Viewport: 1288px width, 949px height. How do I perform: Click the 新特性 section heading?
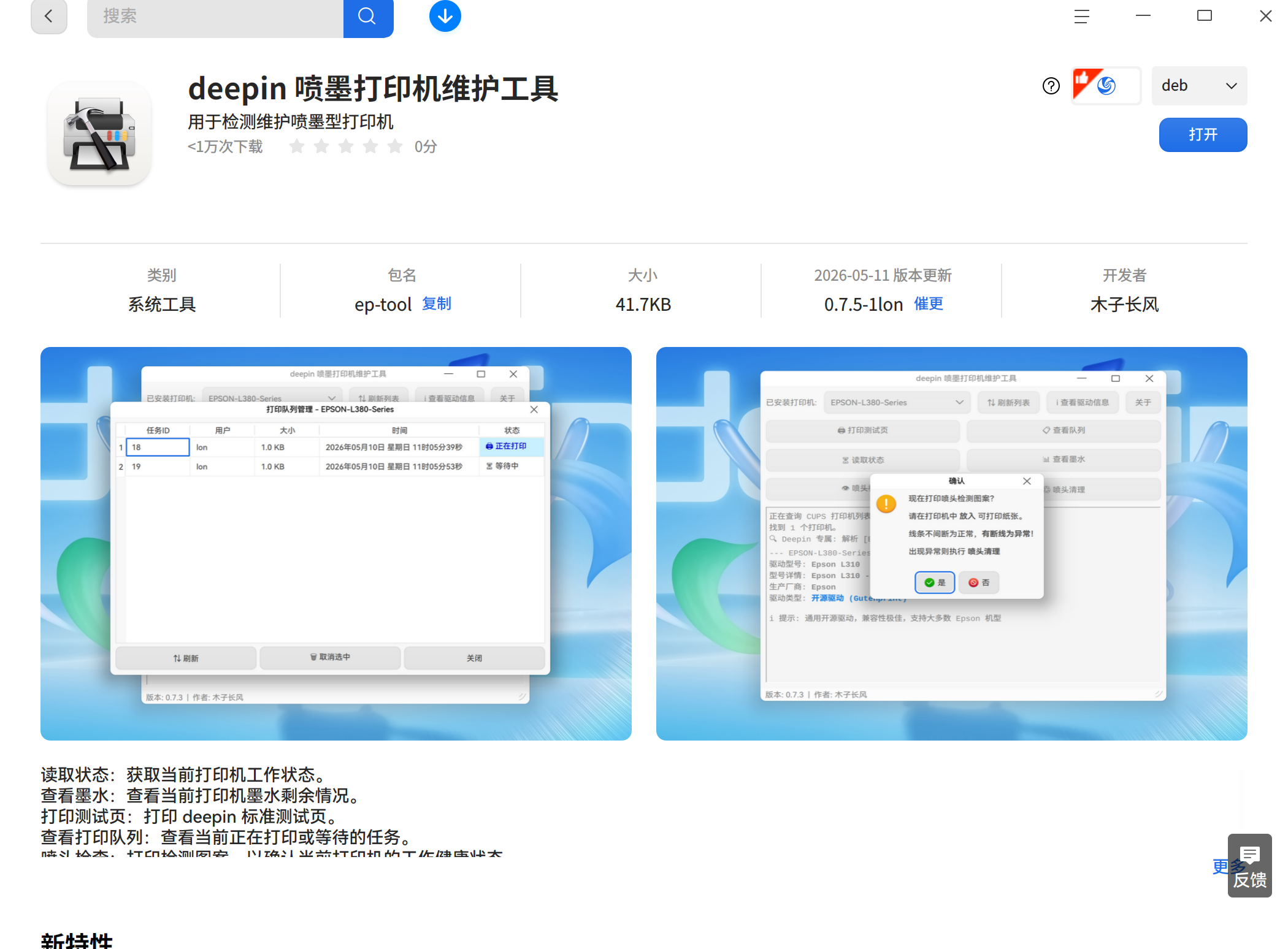pyautogui.click(x=77, y=940)
